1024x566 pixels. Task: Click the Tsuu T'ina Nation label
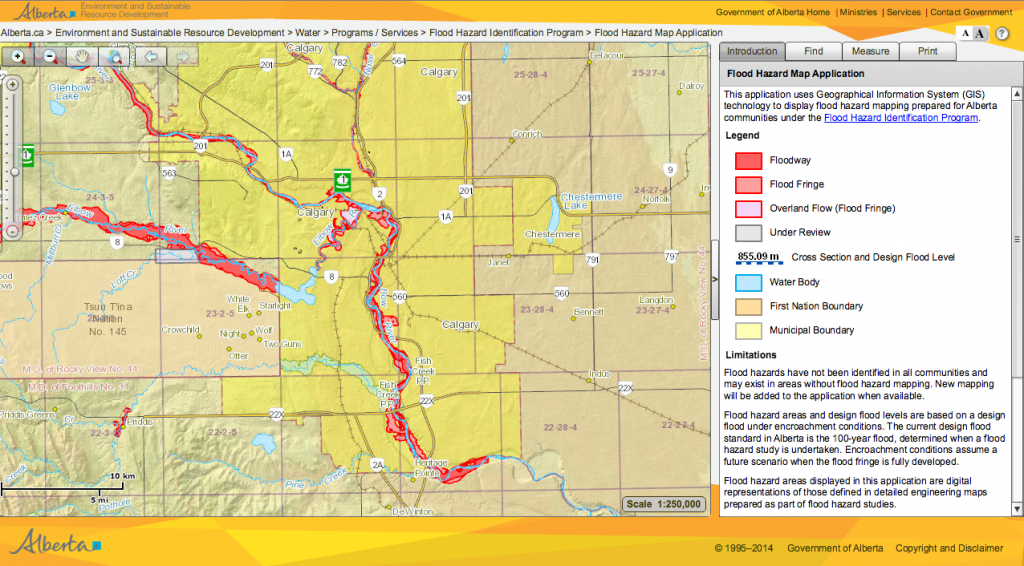coord(108,319)
